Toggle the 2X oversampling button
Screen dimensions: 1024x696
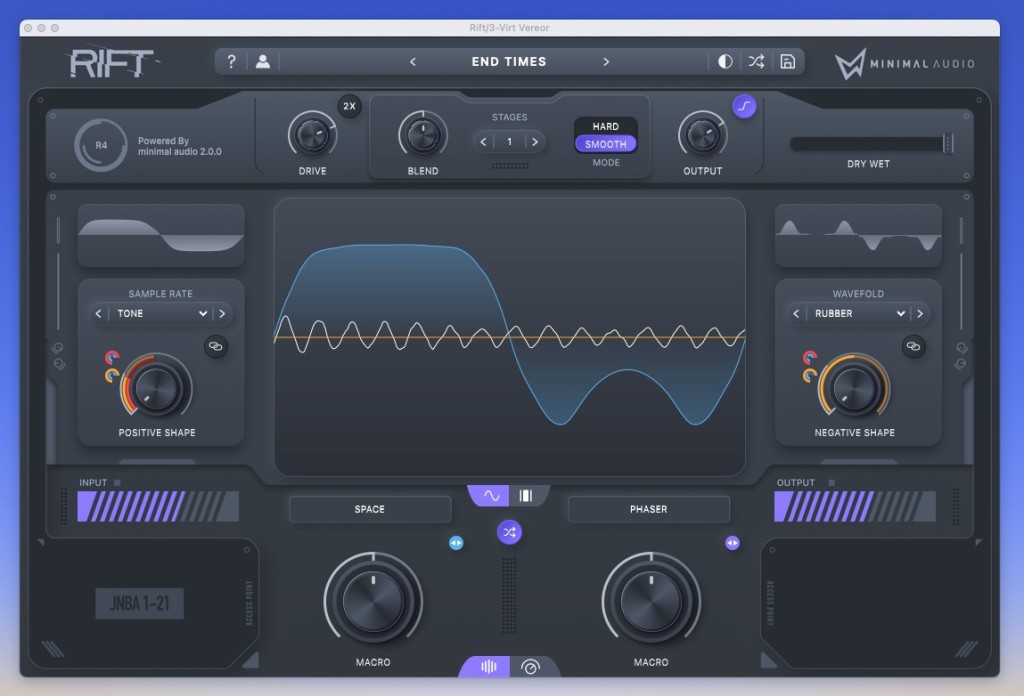pos(349,106)
